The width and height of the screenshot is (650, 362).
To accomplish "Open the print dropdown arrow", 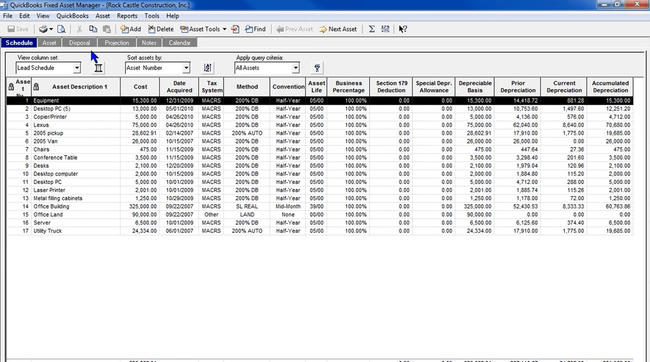I will [x=51, y=29].
